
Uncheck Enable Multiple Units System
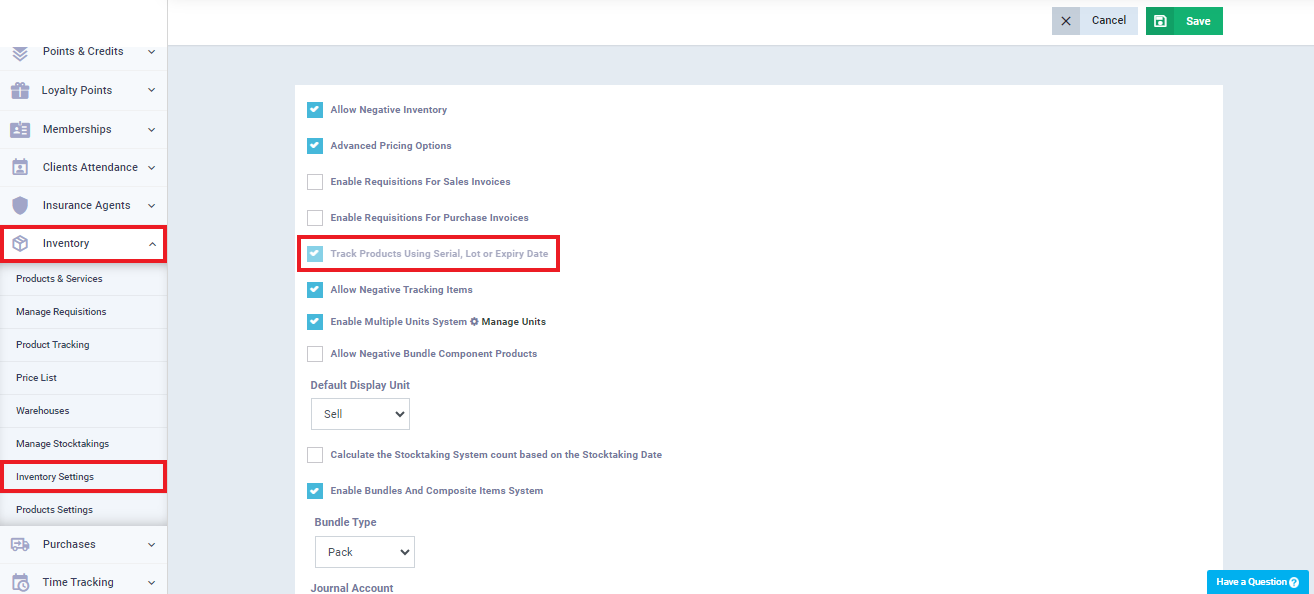pos(315,322)
